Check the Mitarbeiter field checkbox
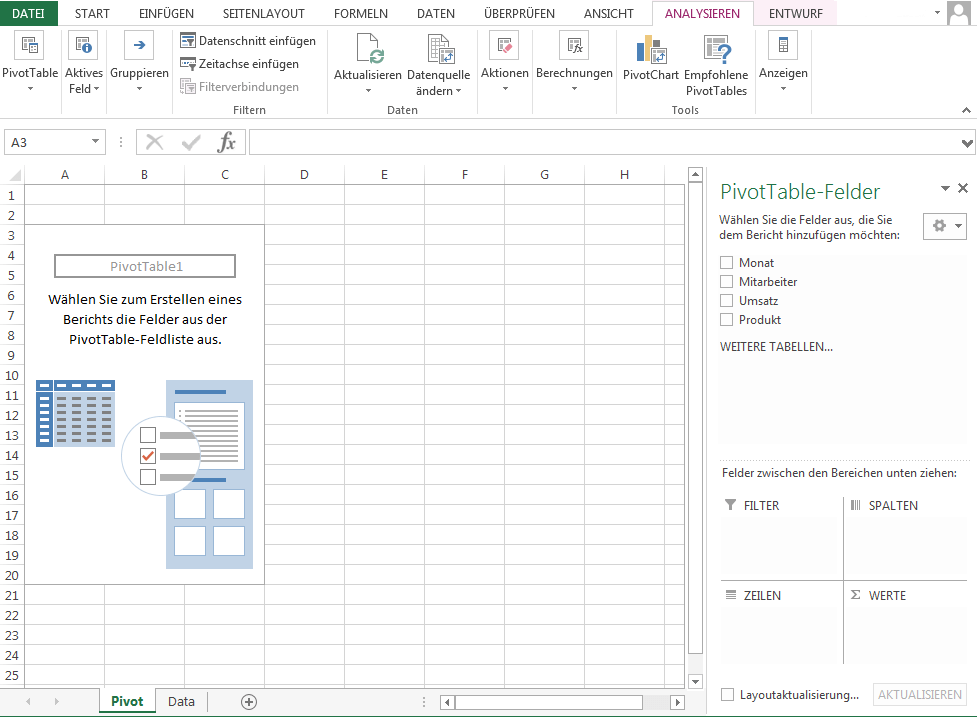This screenshot has width=977, height=717. point(727,282)
